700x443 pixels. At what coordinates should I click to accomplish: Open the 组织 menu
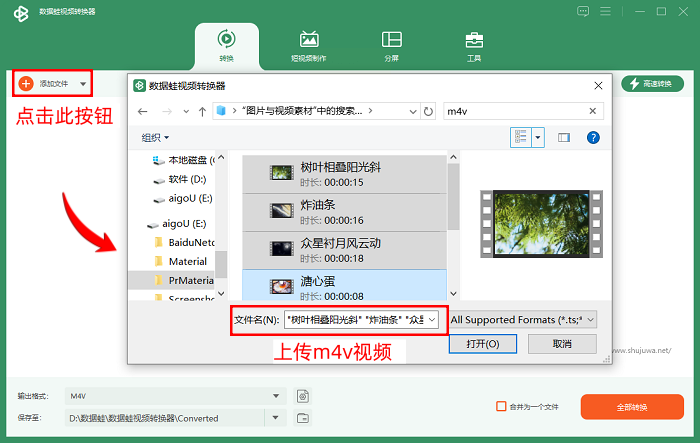tap(155, 138)
